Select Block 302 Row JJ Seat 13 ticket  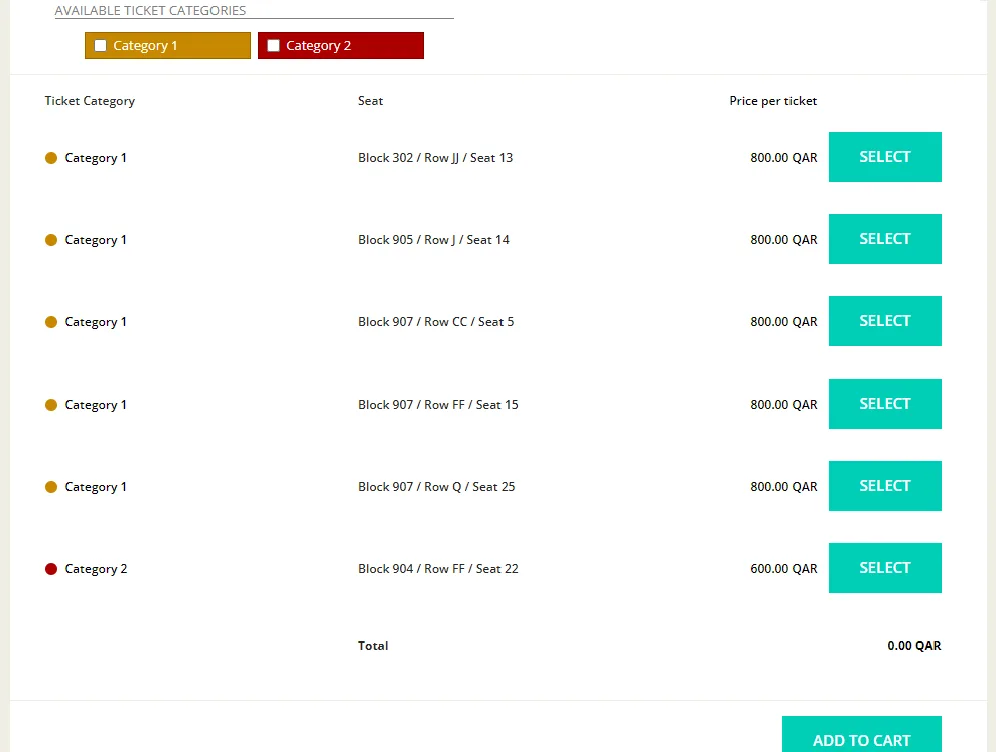point(885,157)
